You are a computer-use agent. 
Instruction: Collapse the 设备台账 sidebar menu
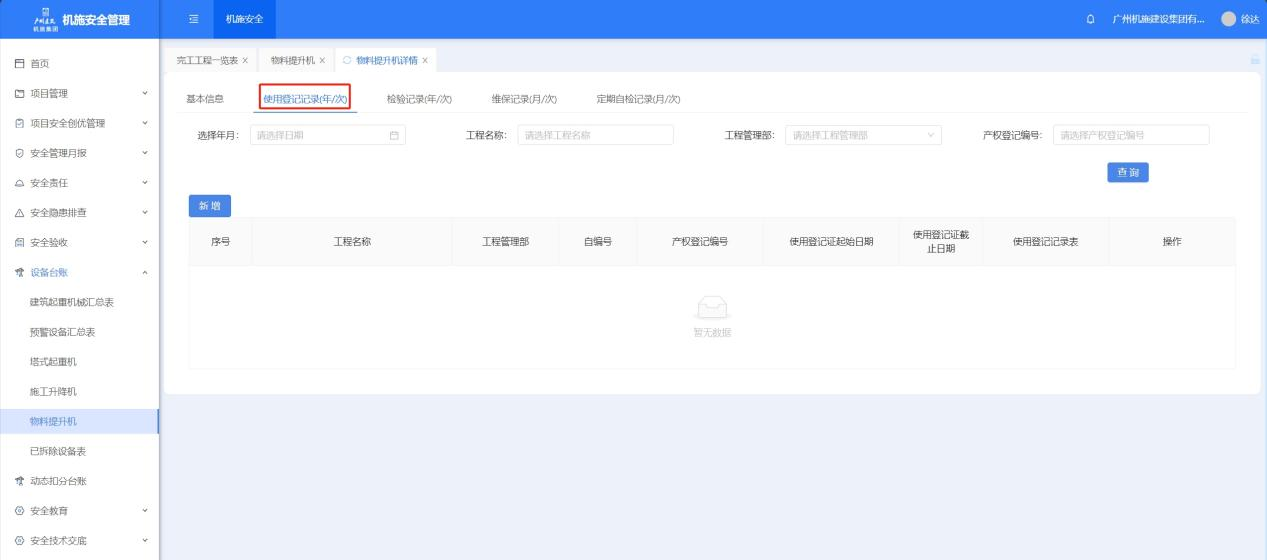point(79,272)
